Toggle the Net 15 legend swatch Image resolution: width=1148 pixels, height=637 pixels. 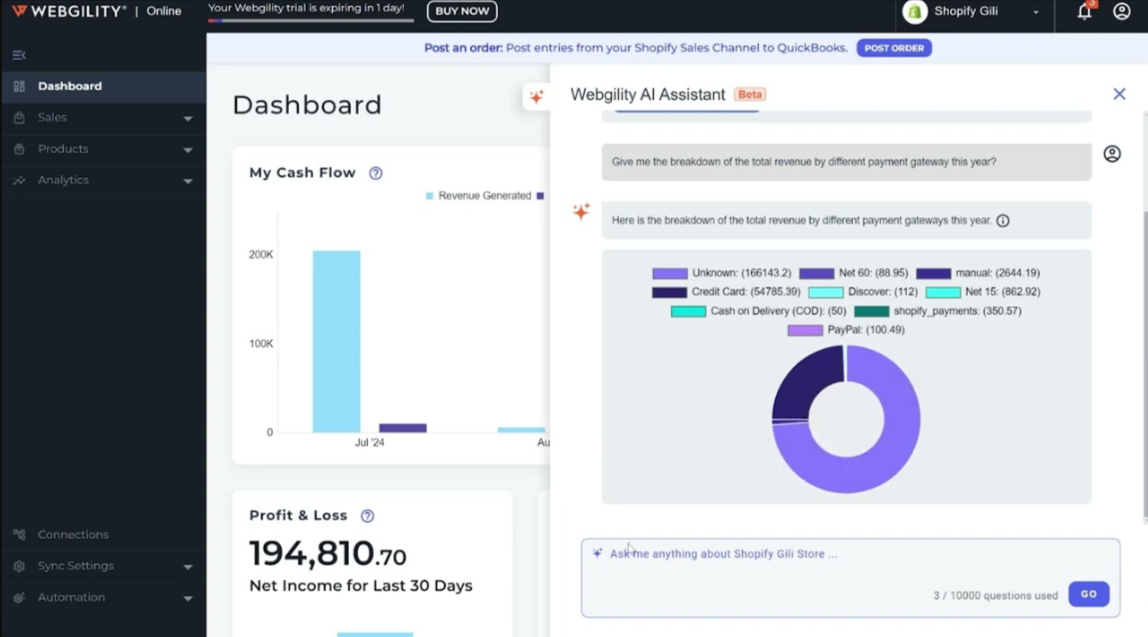click(943, 292)
